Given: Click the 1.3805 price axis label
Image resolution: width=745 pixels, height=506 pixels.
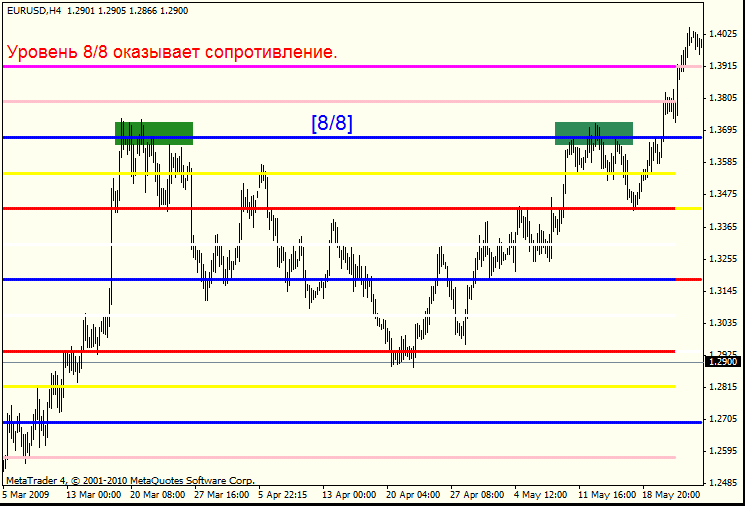Looking at the screenshot, I should 723,98.
